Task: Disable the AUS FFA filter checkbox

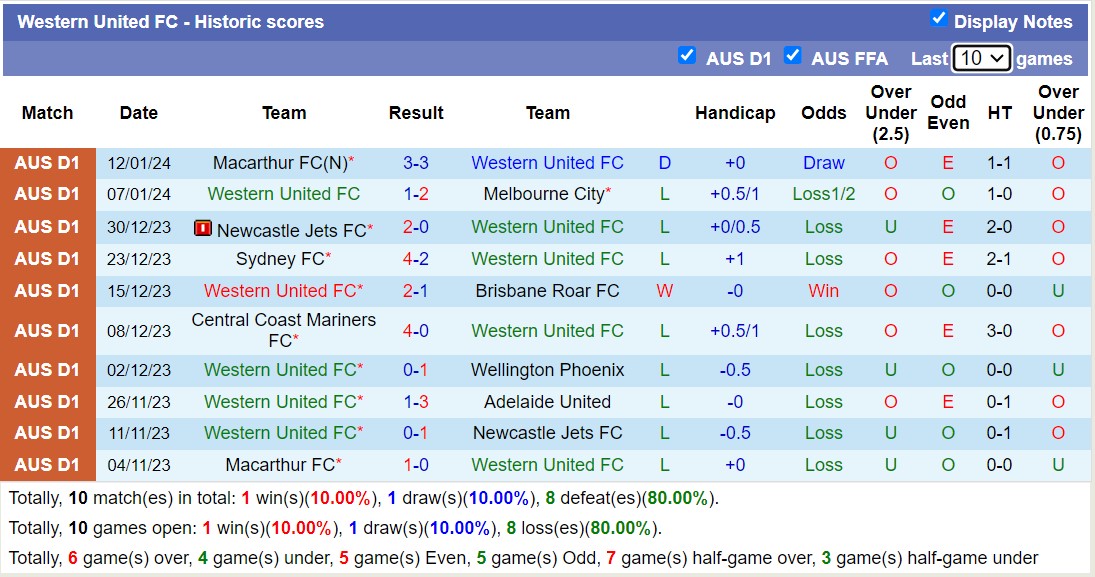Action: click(x=793, y=57)
